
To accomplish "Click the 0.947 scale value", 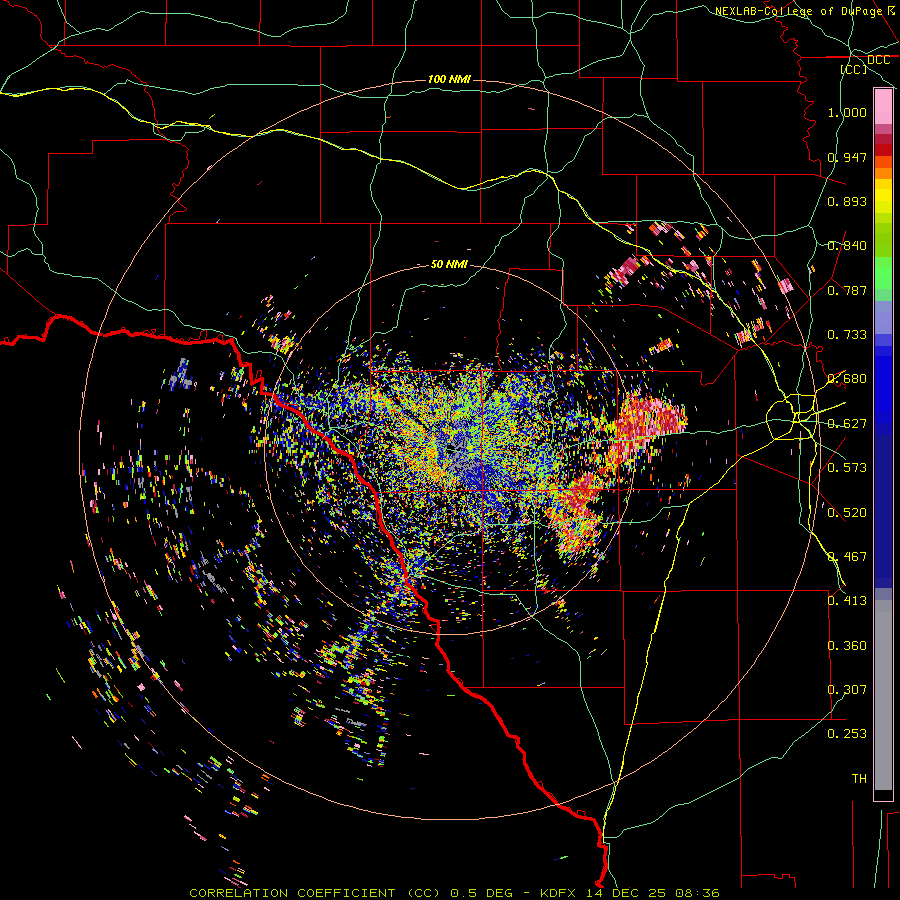I will pyautogui.click(x=847, y=157).
